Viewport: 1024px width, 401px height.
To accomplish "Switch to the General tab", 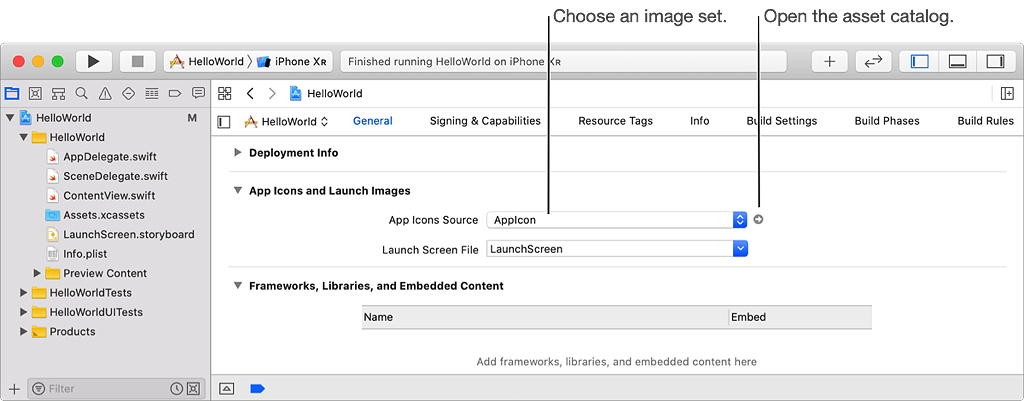I will coord(373,121).
